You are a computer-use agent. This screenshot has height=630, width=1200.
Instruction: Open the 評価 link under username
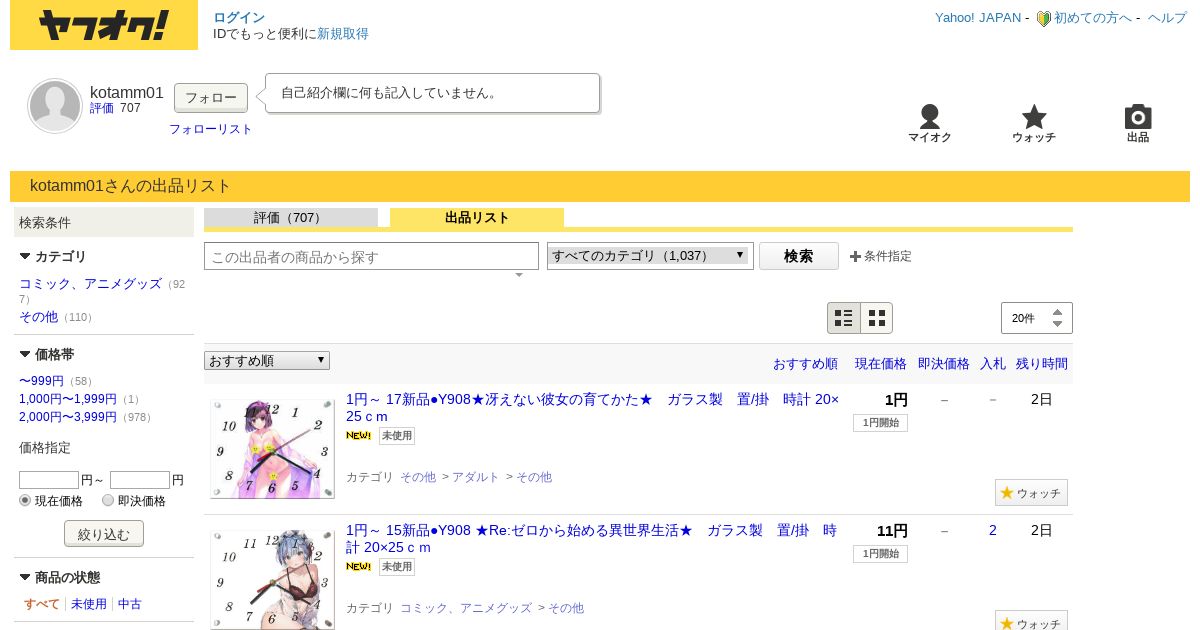(102, 108)
